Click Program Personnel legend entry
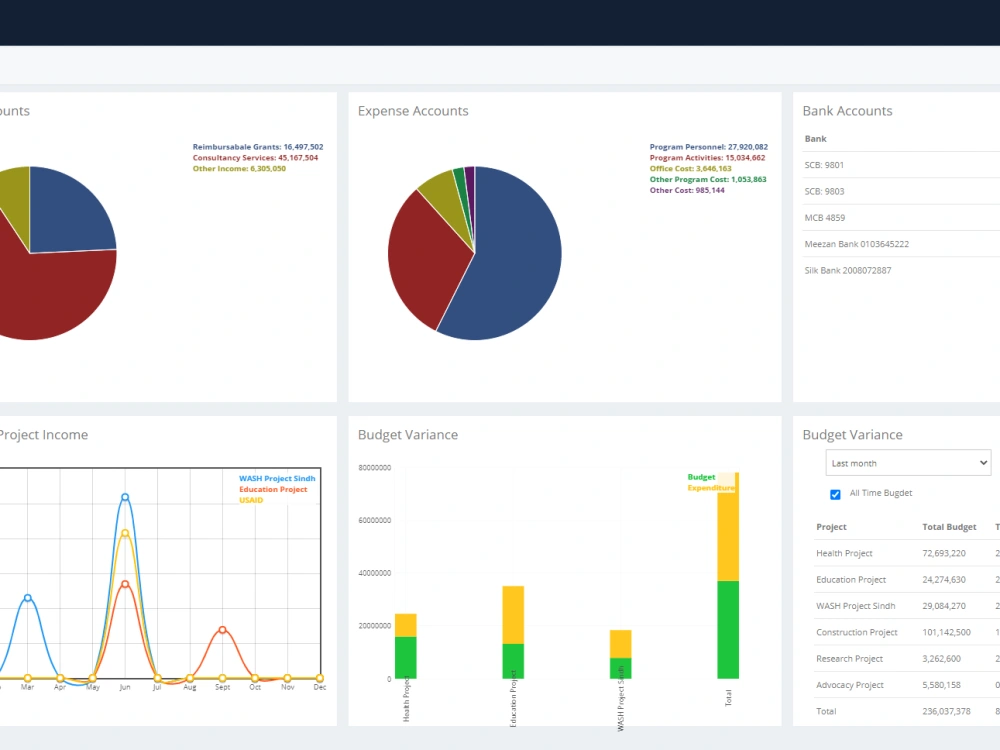Image resolution: width=1000 pixels, height=750 pixels. pos(709,147)
